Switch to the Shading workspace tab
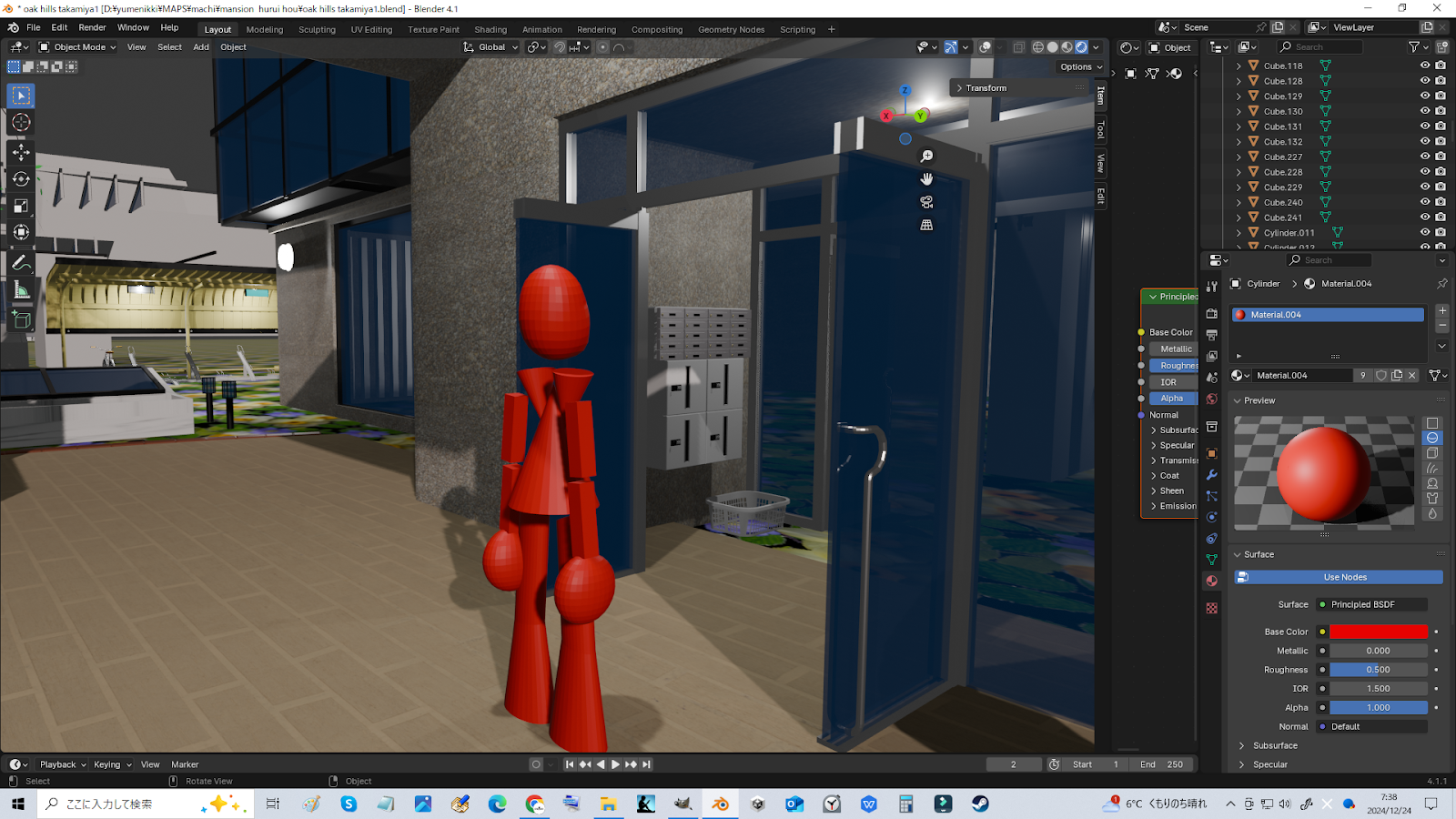 (x=490, y=29)
